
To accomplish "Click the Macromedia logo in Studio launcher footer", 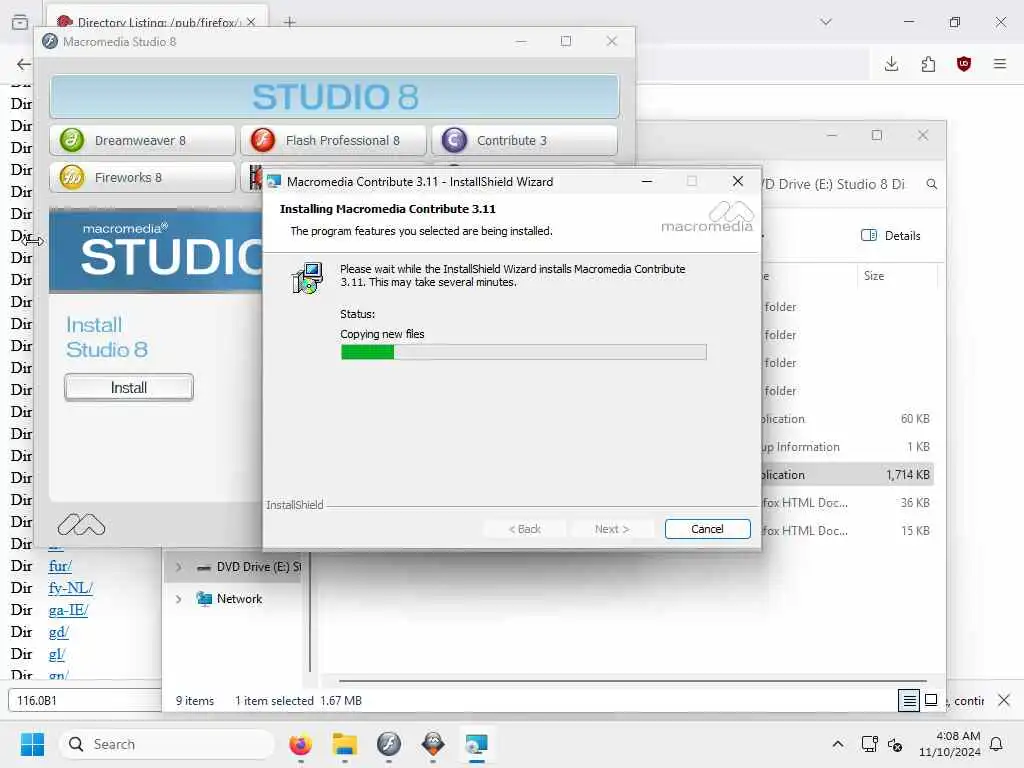I will pos(81,525).
